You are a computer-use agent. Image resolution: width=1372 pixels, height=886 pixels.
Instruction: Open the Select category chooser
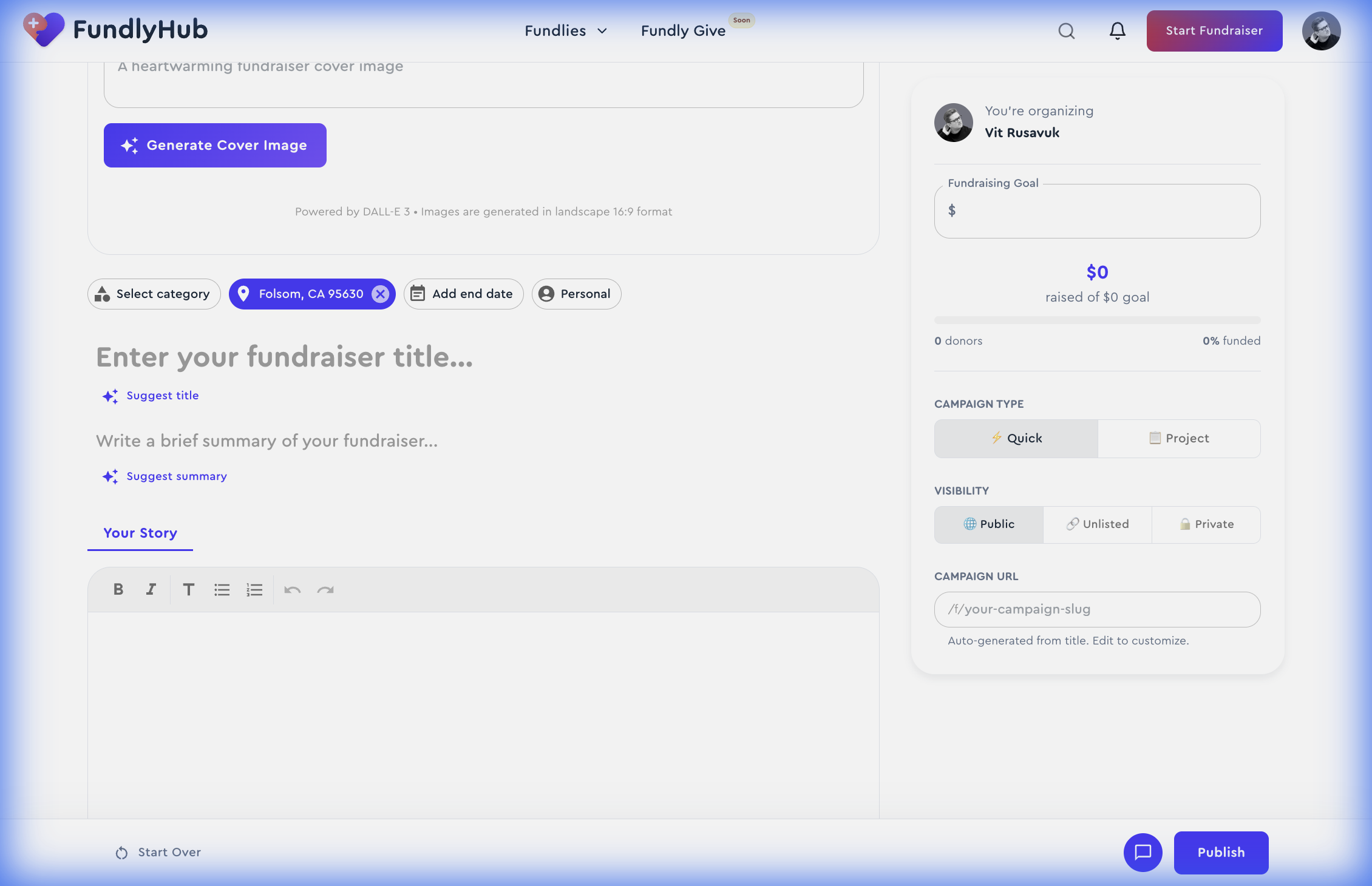[x=154, y=294]
